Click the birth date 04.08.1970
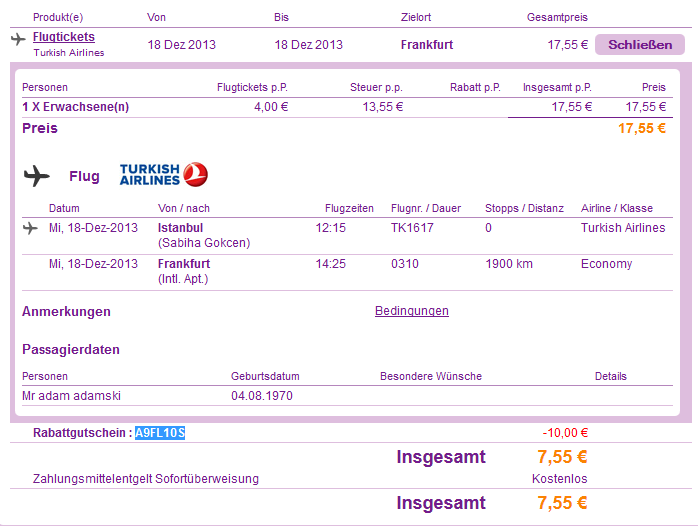 [262, 396]
